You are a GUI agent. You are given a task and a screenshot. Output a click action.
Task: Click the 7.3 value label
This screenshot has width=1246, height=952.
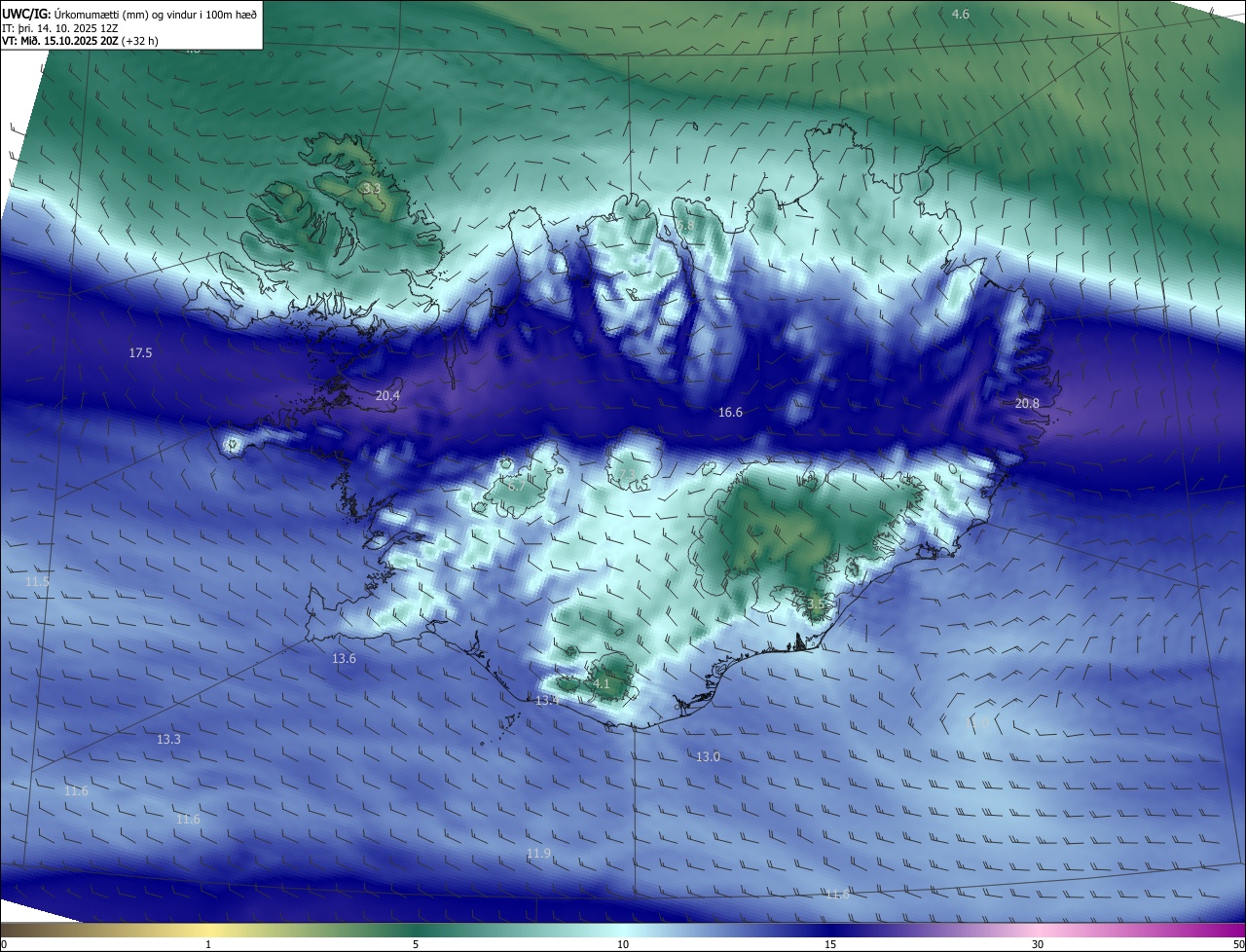(x=626, y=474)
